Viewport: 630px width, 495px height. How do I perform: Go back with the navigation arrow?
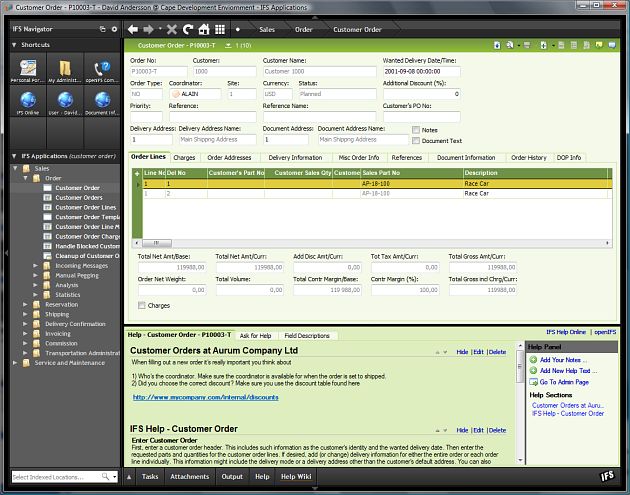pos(133,29)
